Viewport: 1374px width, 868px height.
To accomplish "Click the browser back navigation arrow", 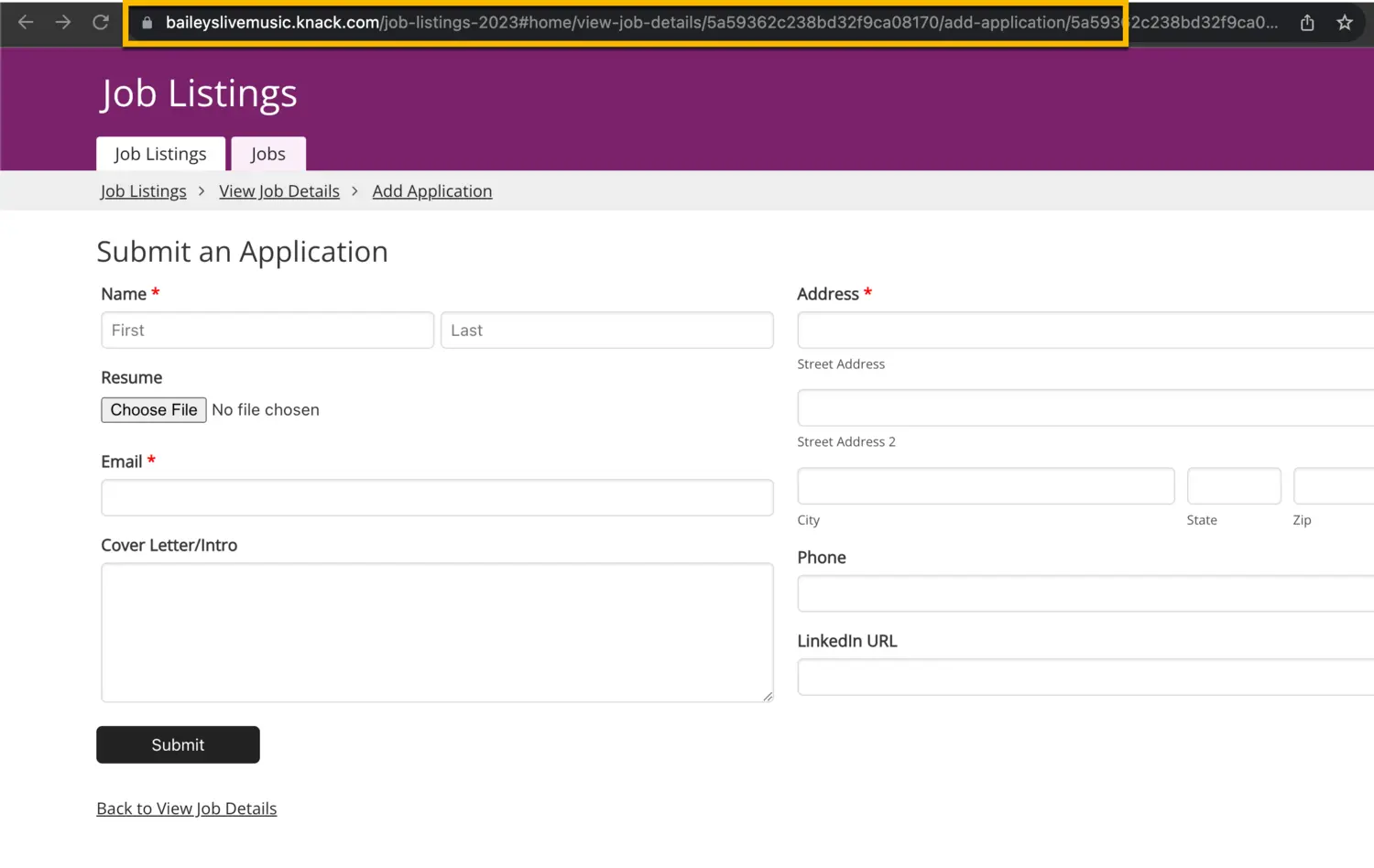I will point(25,22).
